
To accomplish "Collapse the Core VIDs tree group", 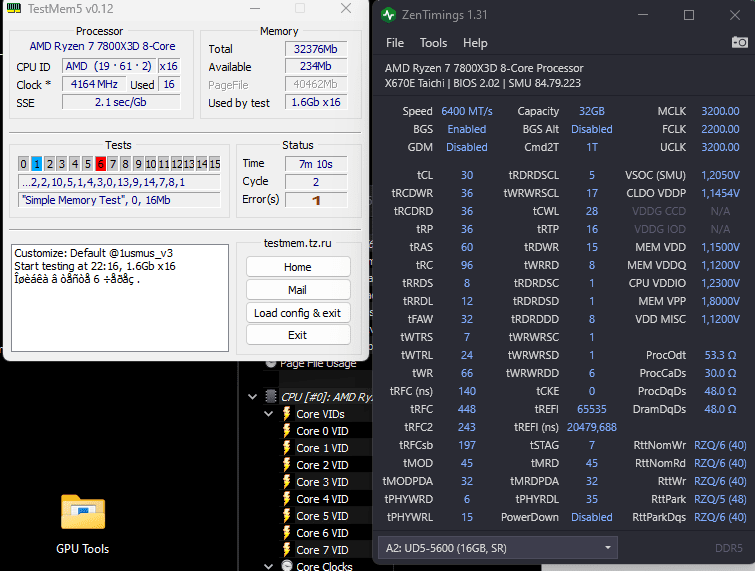I will (x=269, y=414).
